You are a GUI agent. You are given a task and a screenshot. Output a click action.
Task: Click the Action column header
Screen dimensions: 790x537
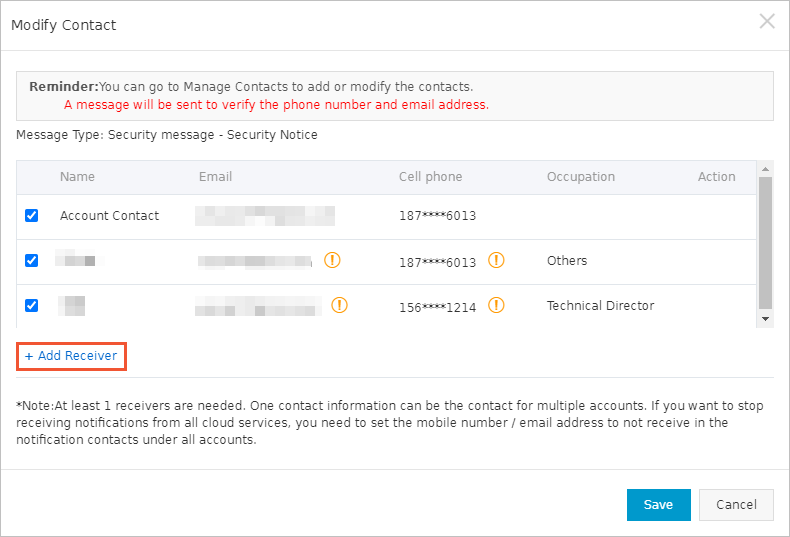click(x=716, y=177)
